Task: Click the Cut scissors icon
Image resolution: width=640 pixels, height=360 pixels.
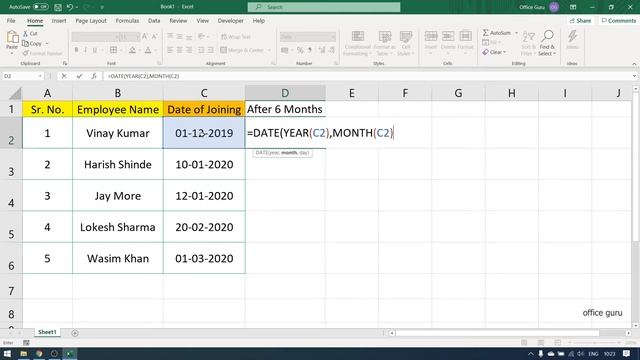Action: (x=25, y=33)
